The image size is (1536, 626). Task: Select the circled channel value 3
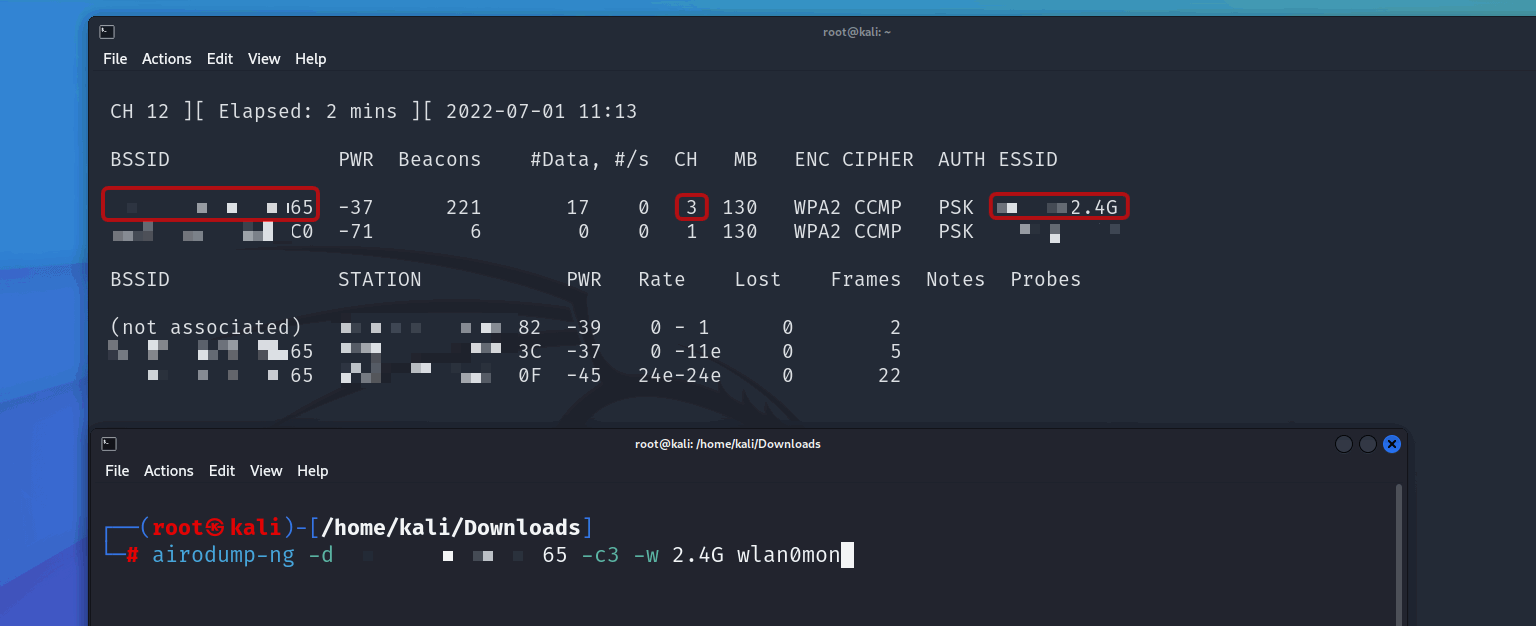pyautogui.click(x=690, y=206)
